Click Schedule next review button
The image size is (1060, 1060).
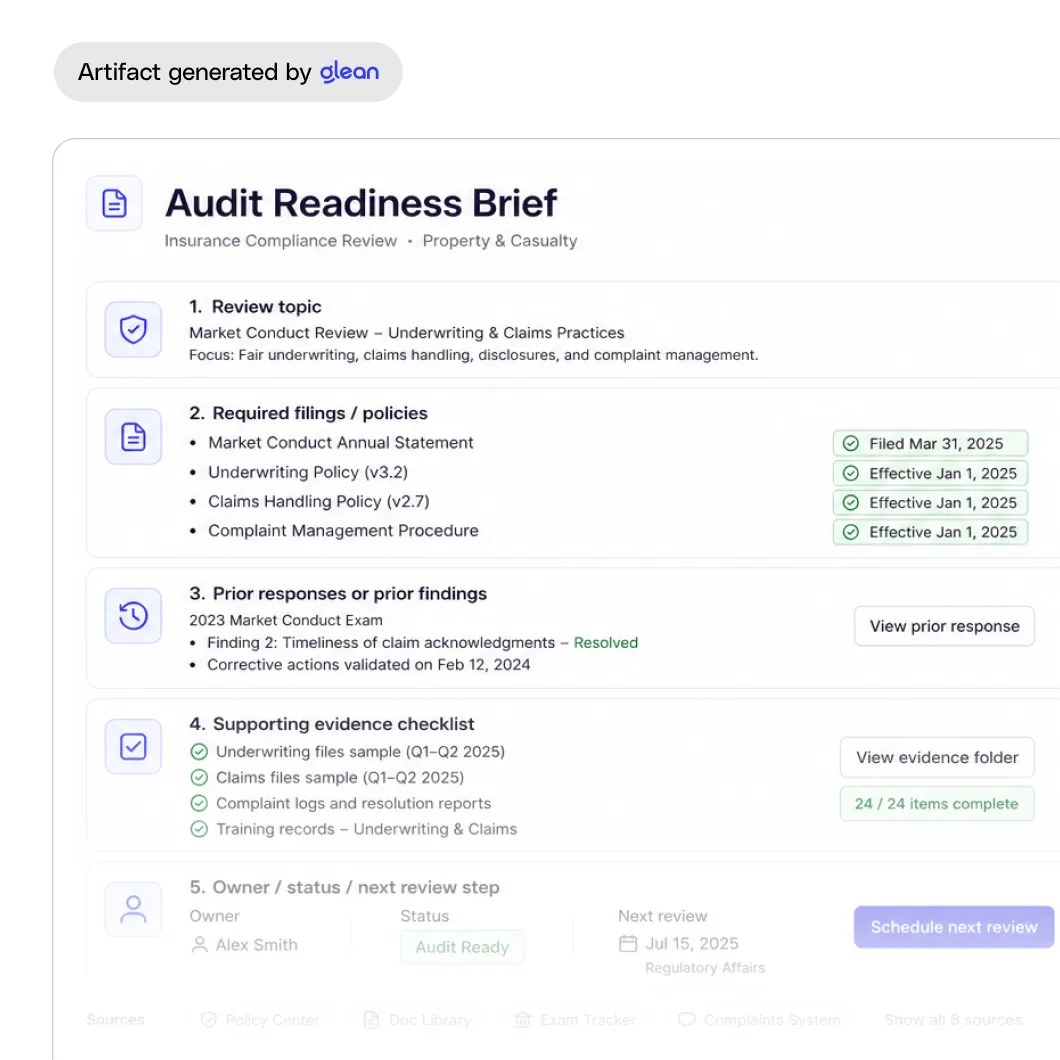coord(954,927)
